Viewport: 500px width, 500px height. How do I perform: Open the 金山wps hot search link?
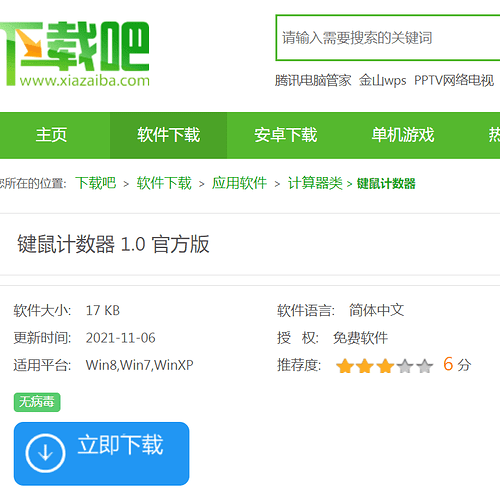pyautogui.click(x=383, y=80)
